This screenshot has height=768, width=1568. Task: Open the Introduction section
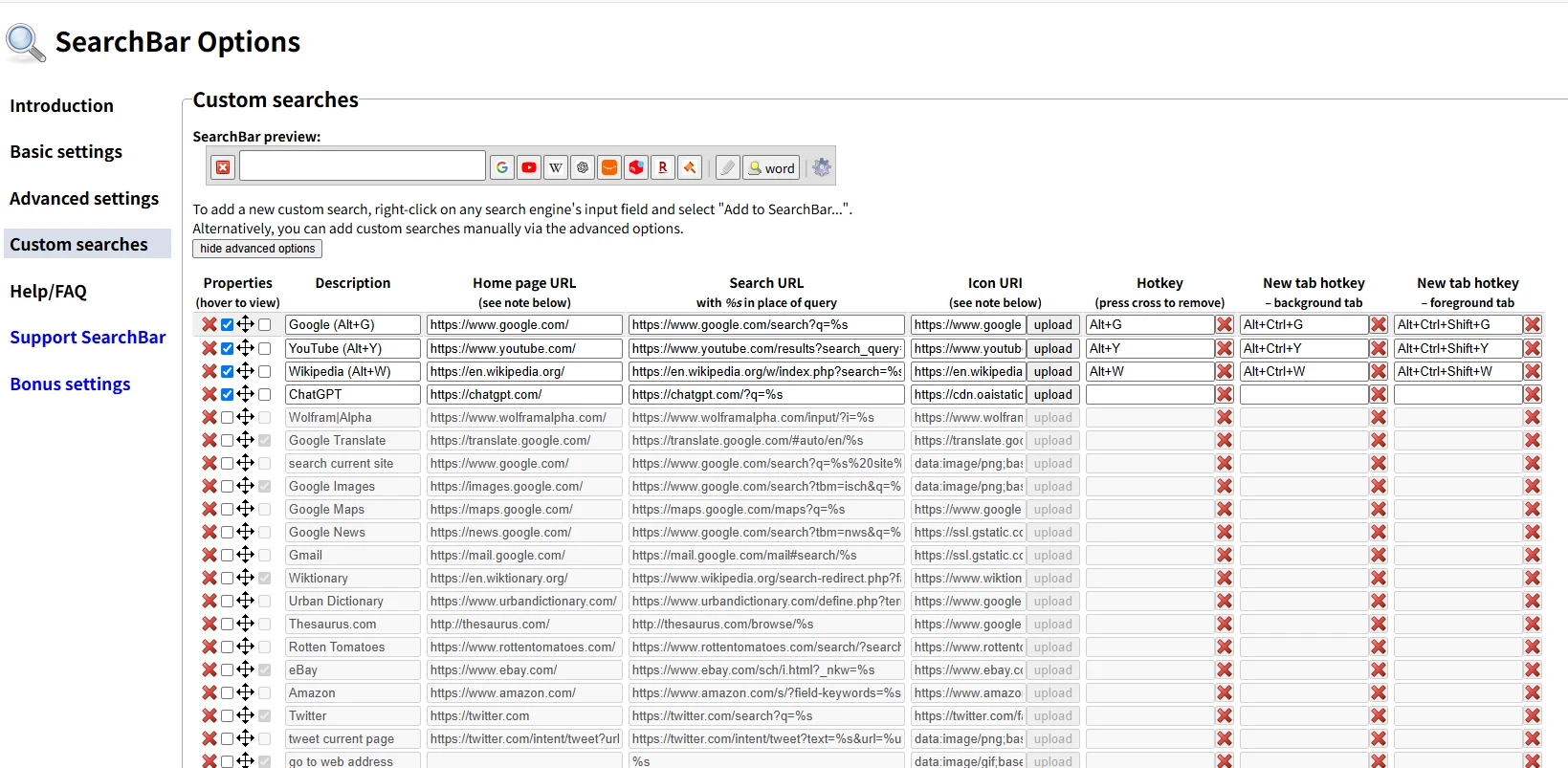[61, 106]
